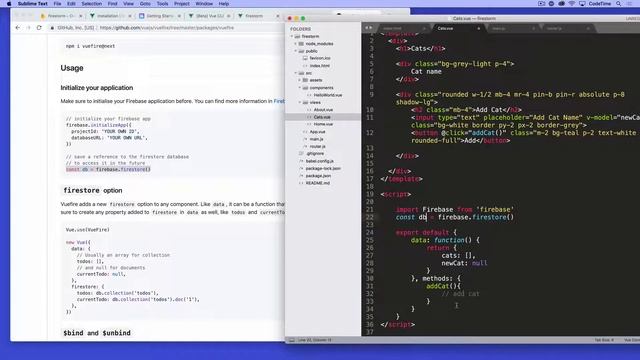640x360 pixels.
Task: Switch to the Vue browser tab
Action: point(209,16)
